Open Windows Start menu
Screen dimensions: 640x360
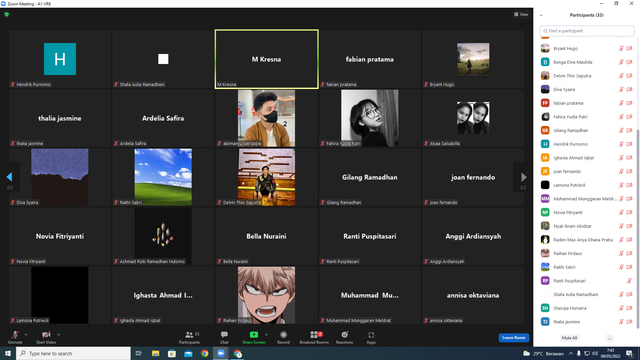(x=8, y=353)
